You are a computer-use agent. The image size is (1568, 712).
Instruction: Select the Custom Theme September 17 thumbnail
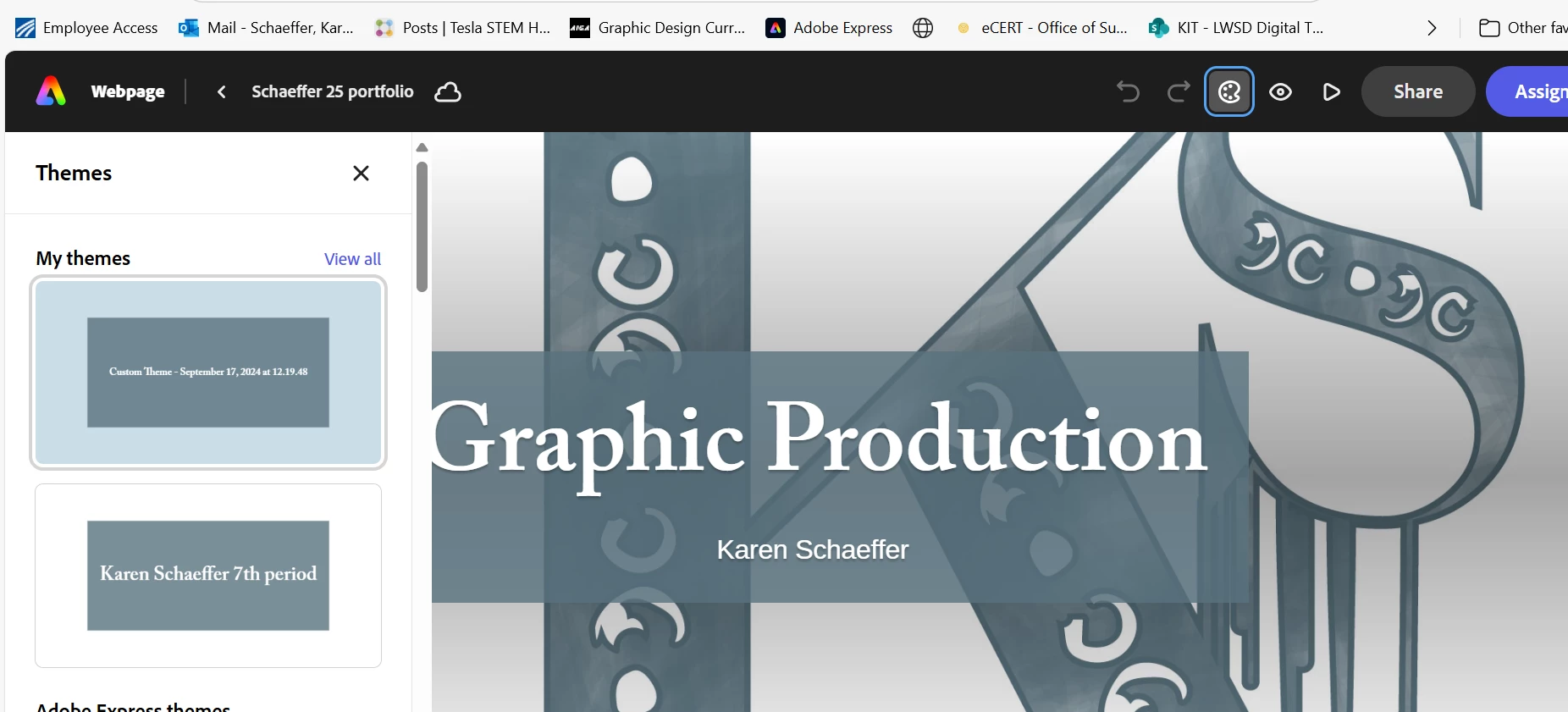(208, 373)
